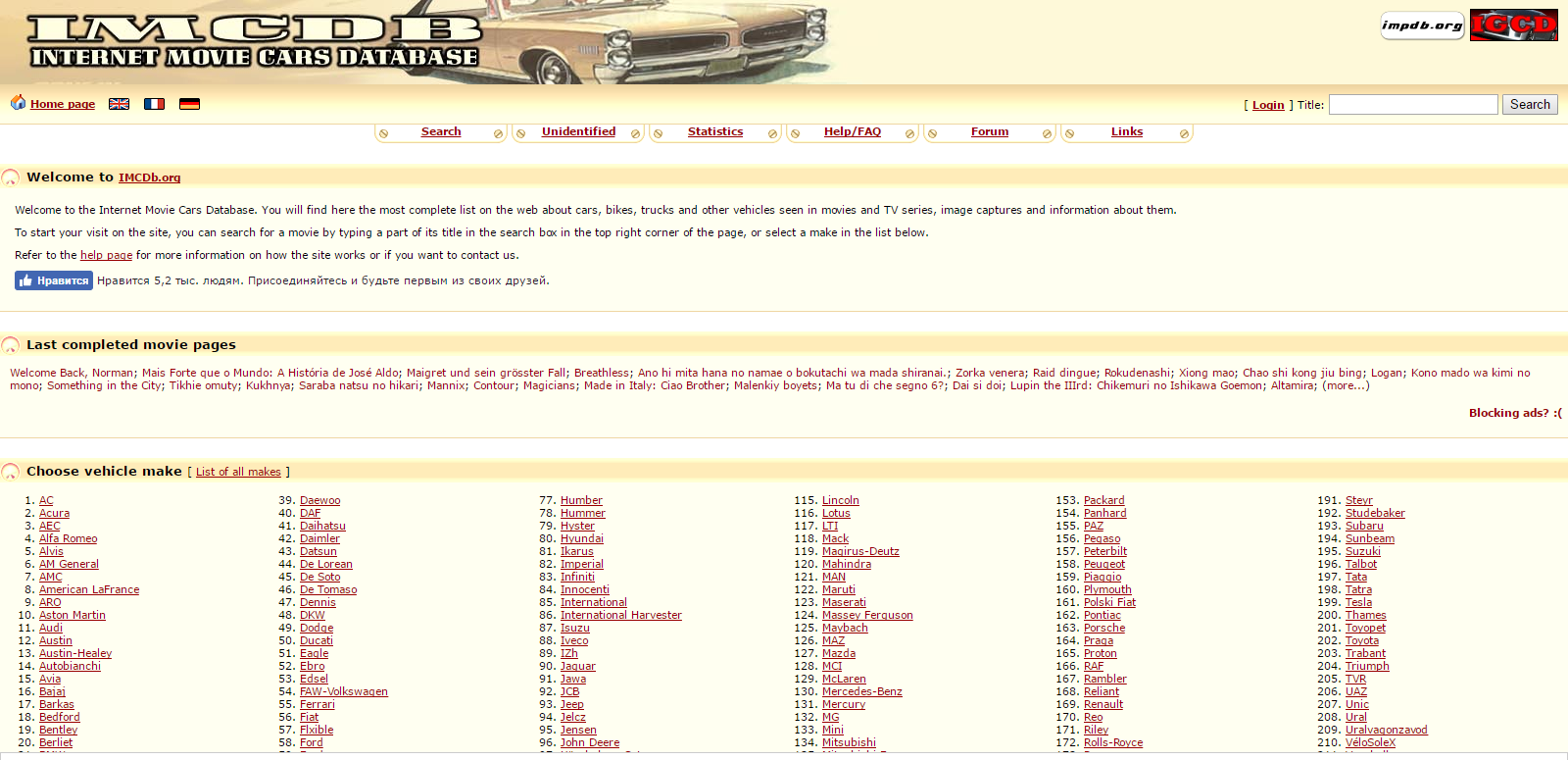Viewport: 1568px width, 760px height.
Task: Focus the Title search input field
Action: pos(1413,104)
